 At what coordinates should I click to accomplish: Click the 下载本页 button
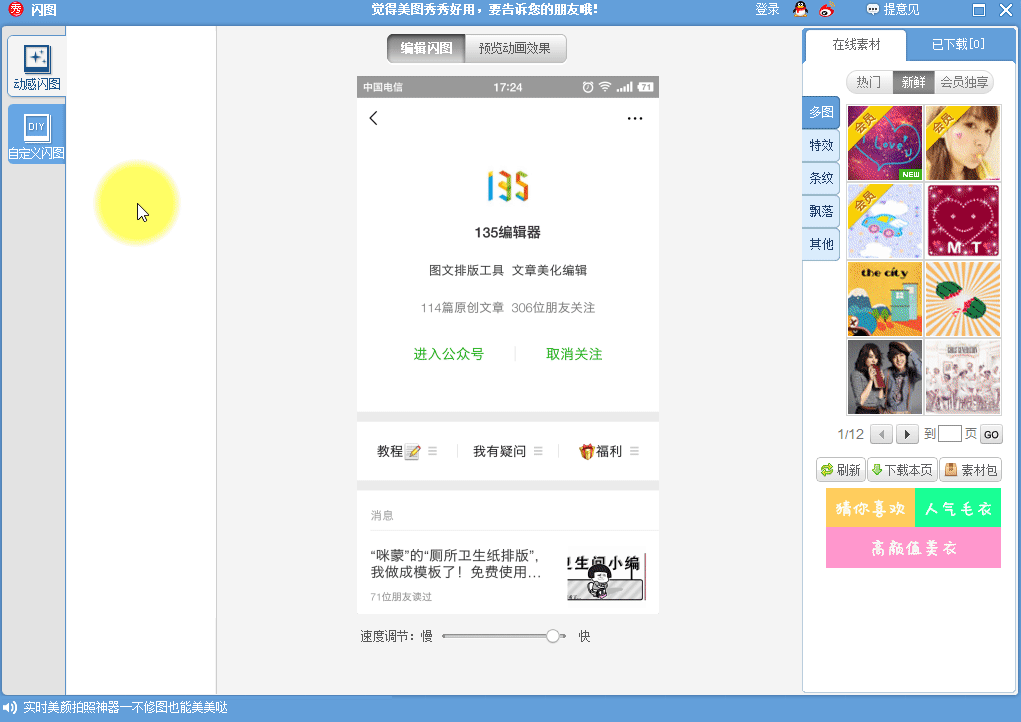point(902,470)
